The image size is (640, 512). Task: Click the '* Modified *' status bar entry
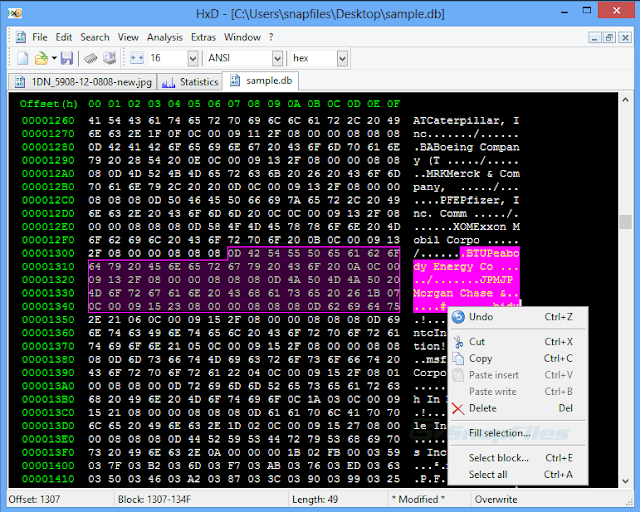tap(418, 499)
